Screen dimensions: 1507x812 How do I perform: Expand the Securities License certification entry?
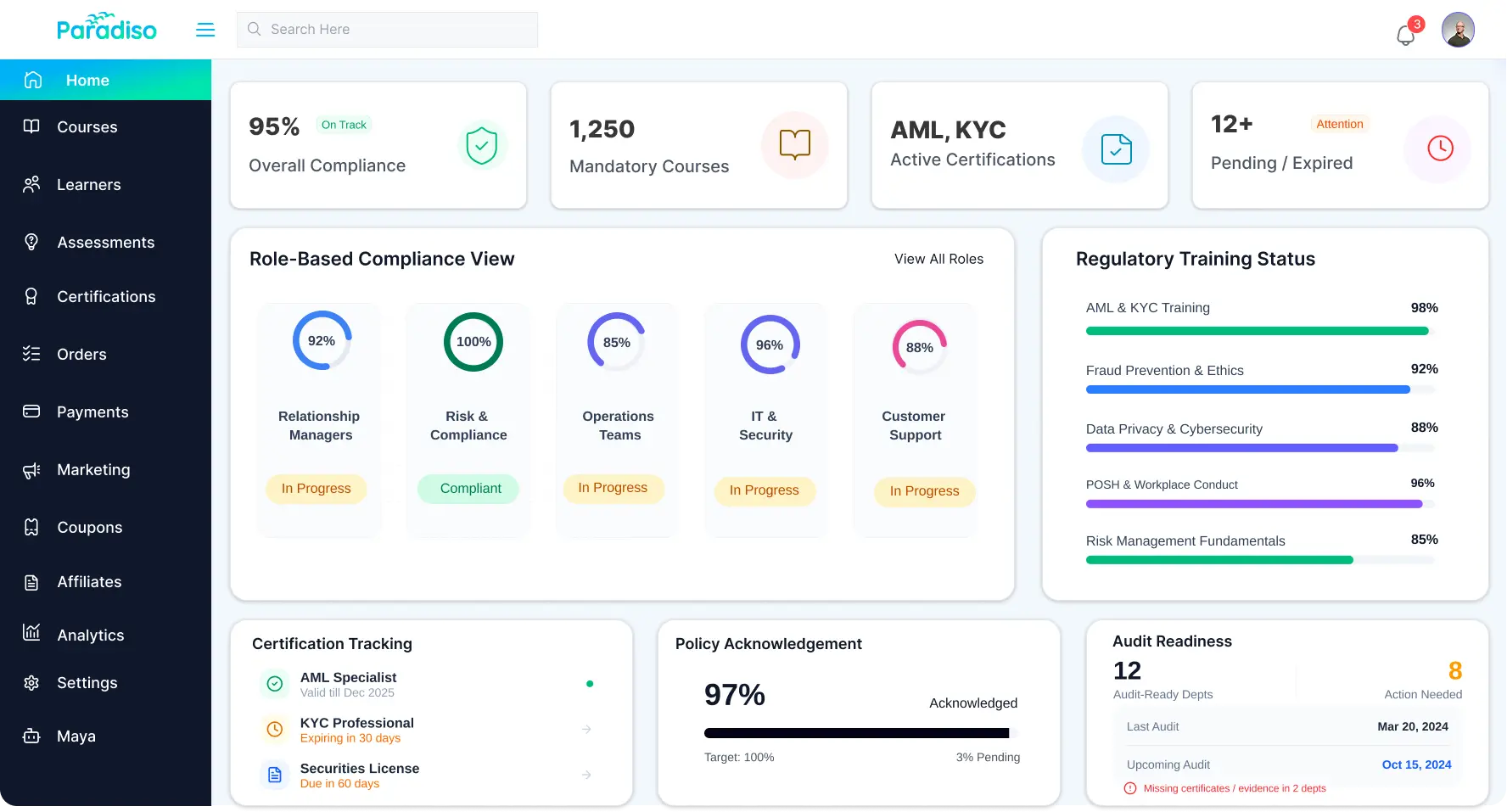(586, 775)
